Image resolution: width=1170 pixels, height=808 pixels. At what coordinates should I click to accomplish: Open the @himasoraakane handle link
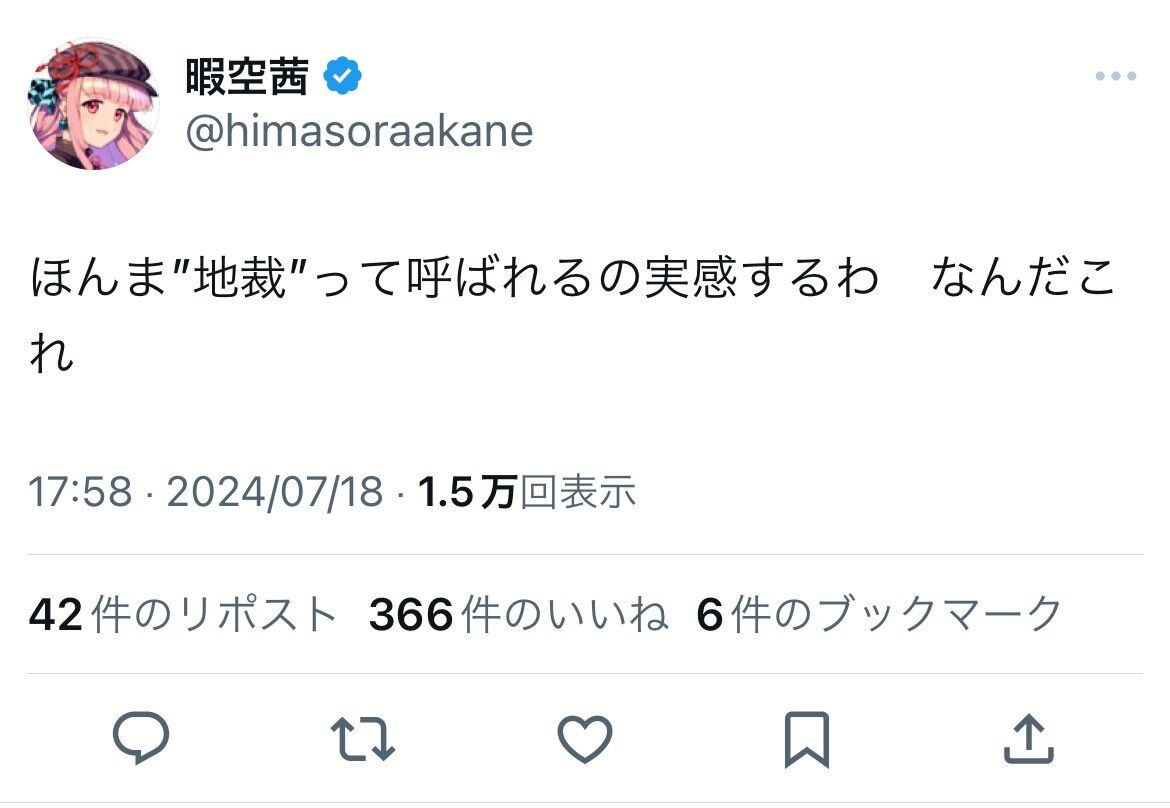[x=359, y=131]
